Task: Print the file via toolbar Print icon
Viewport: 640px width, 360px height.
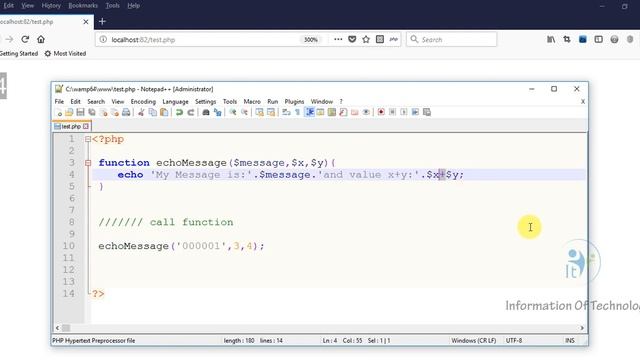Action: 126,112
